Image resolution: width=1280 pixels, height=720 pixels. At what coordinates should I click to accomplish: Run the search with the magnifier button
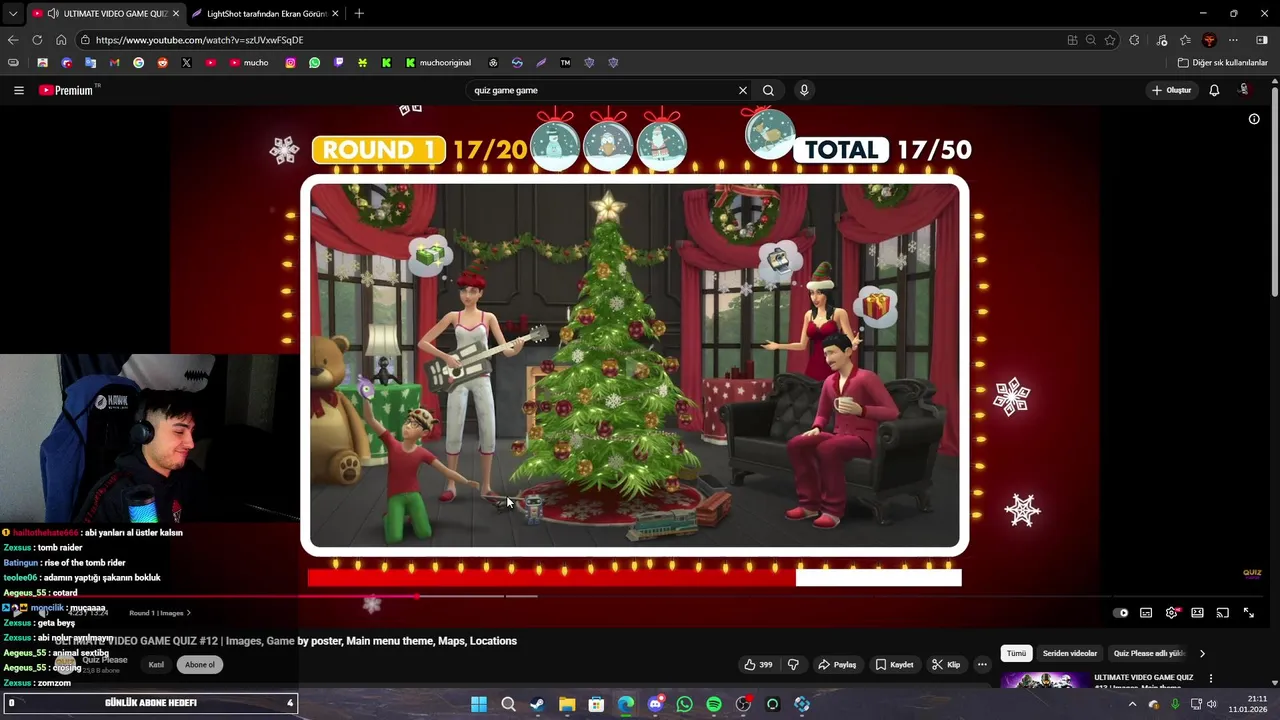tap(768, 90)
